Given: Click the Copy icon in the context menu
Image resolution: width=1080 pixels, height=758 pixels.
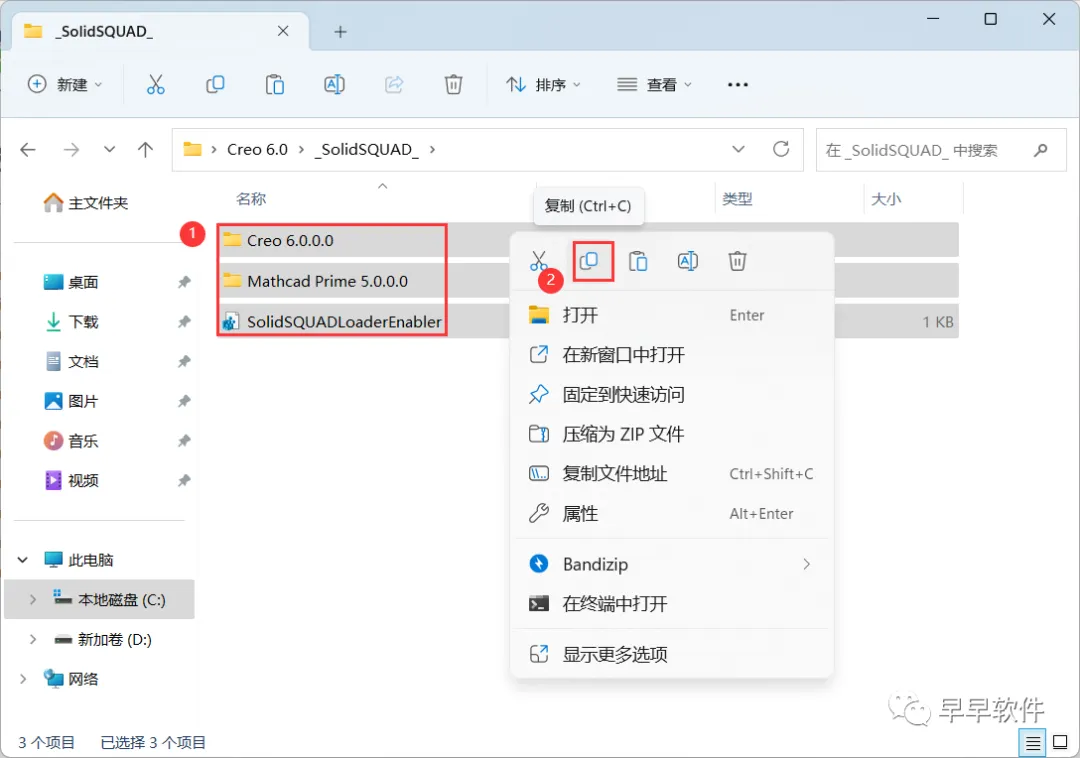Looking at the screenshot, I should (x=589, y=261).
